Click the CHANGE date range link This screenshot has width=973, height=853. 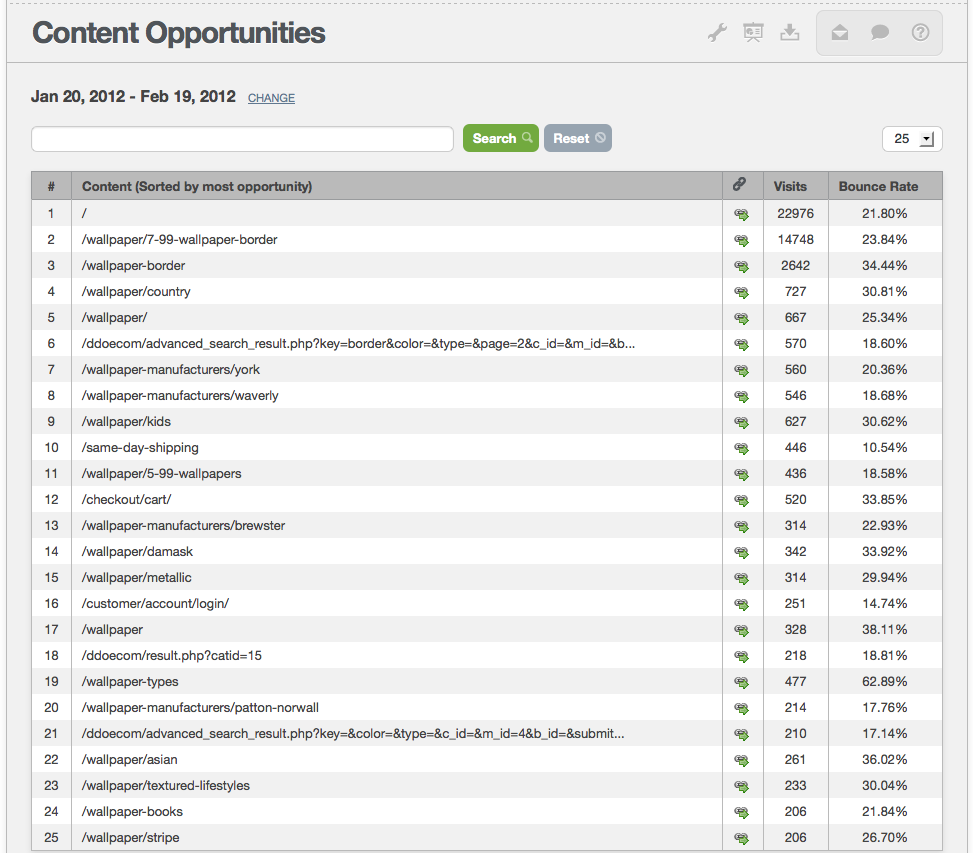pyautogui.click(x=271, y=98)
